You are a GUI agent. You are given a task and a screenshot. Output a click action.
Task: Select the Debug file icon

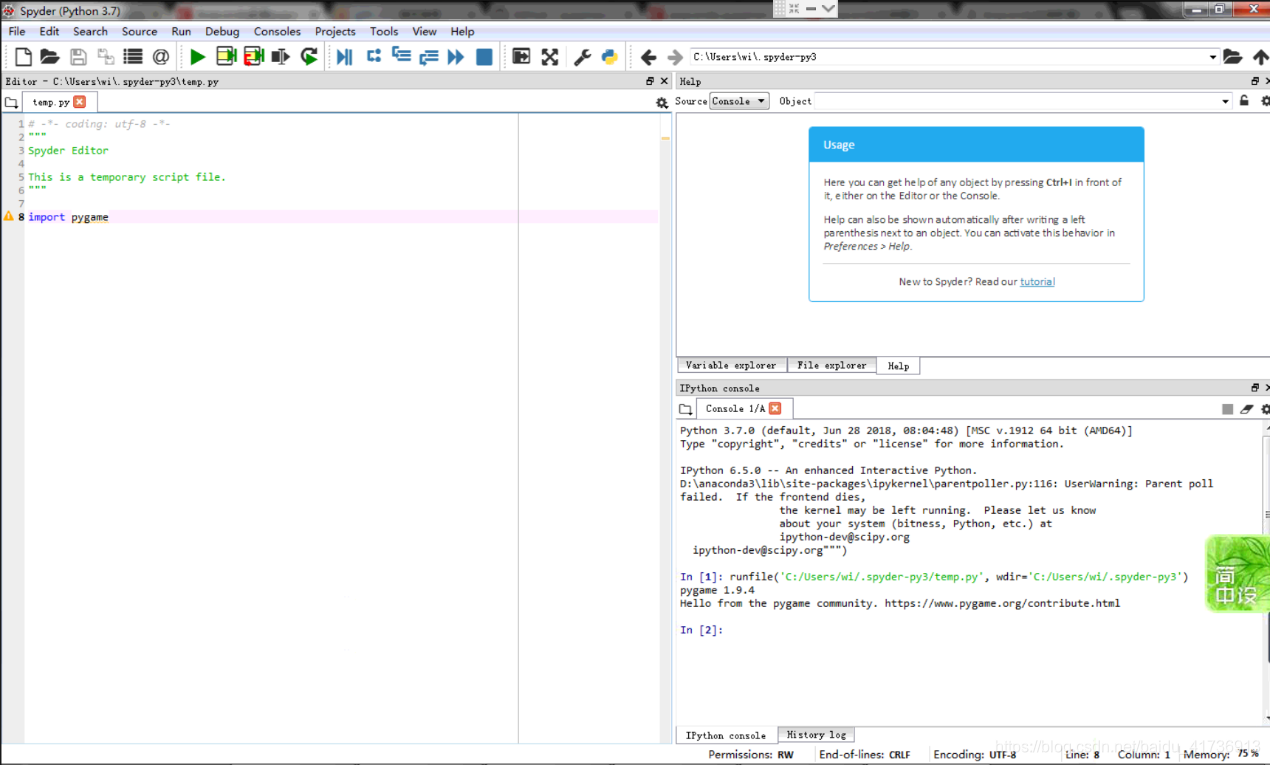pyautogui.click(x=347, y=57)
